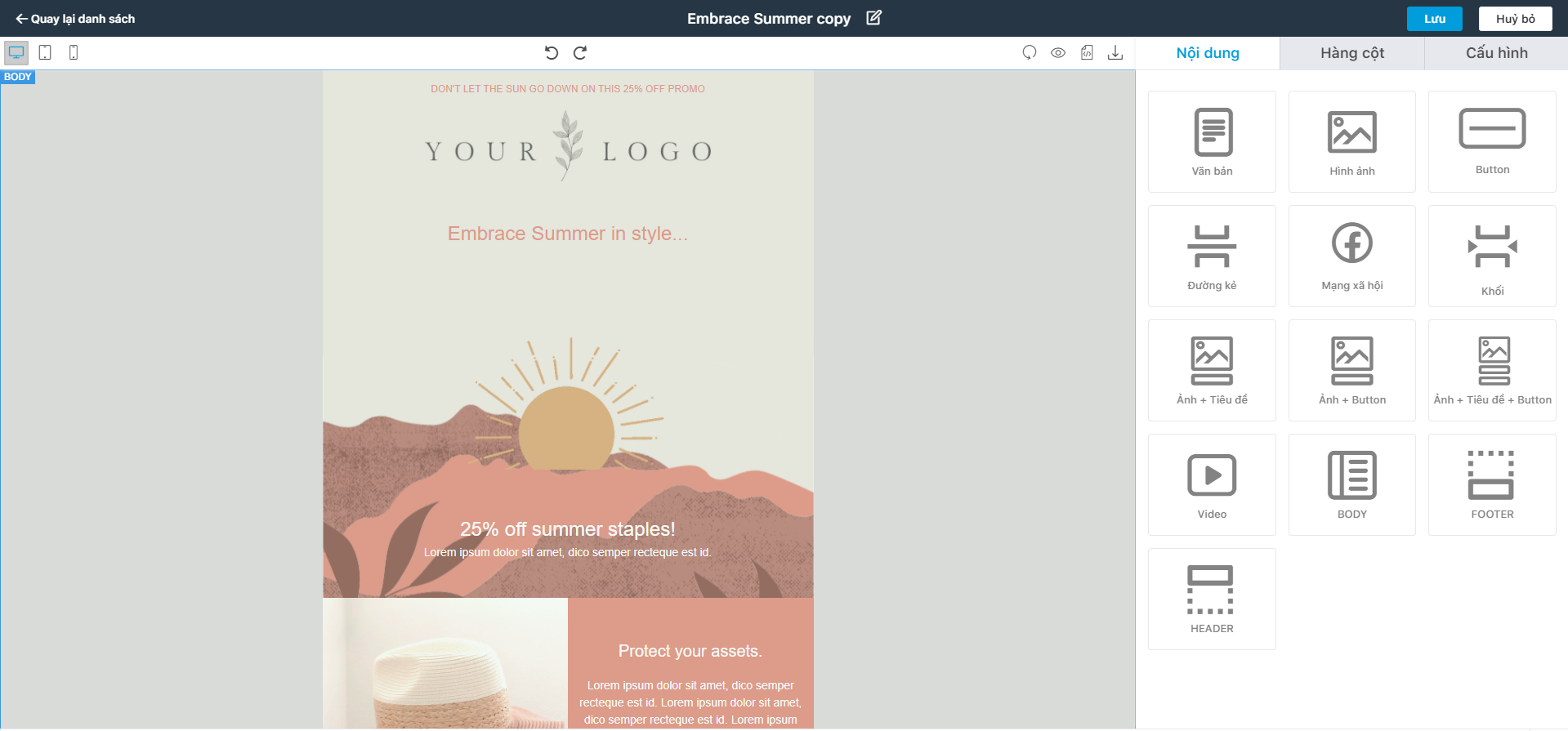Add a HEADER section block

(x=1212, y=600)
